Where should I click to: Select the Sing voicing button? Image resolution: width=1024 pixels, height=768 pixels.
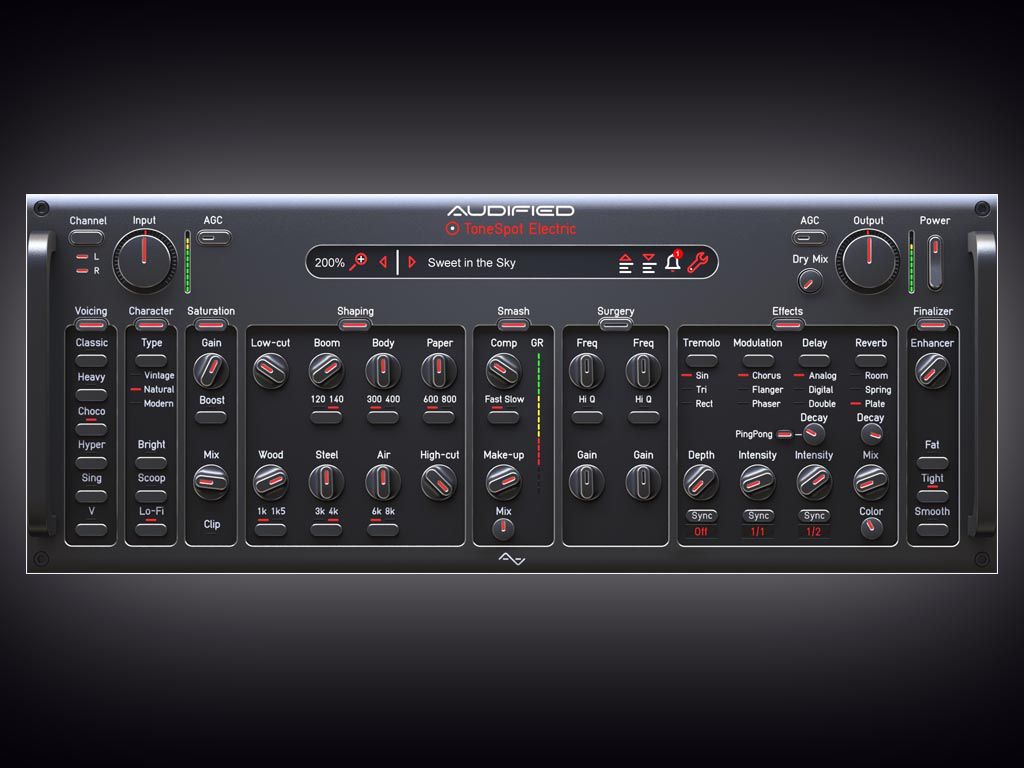coord(91,496)
